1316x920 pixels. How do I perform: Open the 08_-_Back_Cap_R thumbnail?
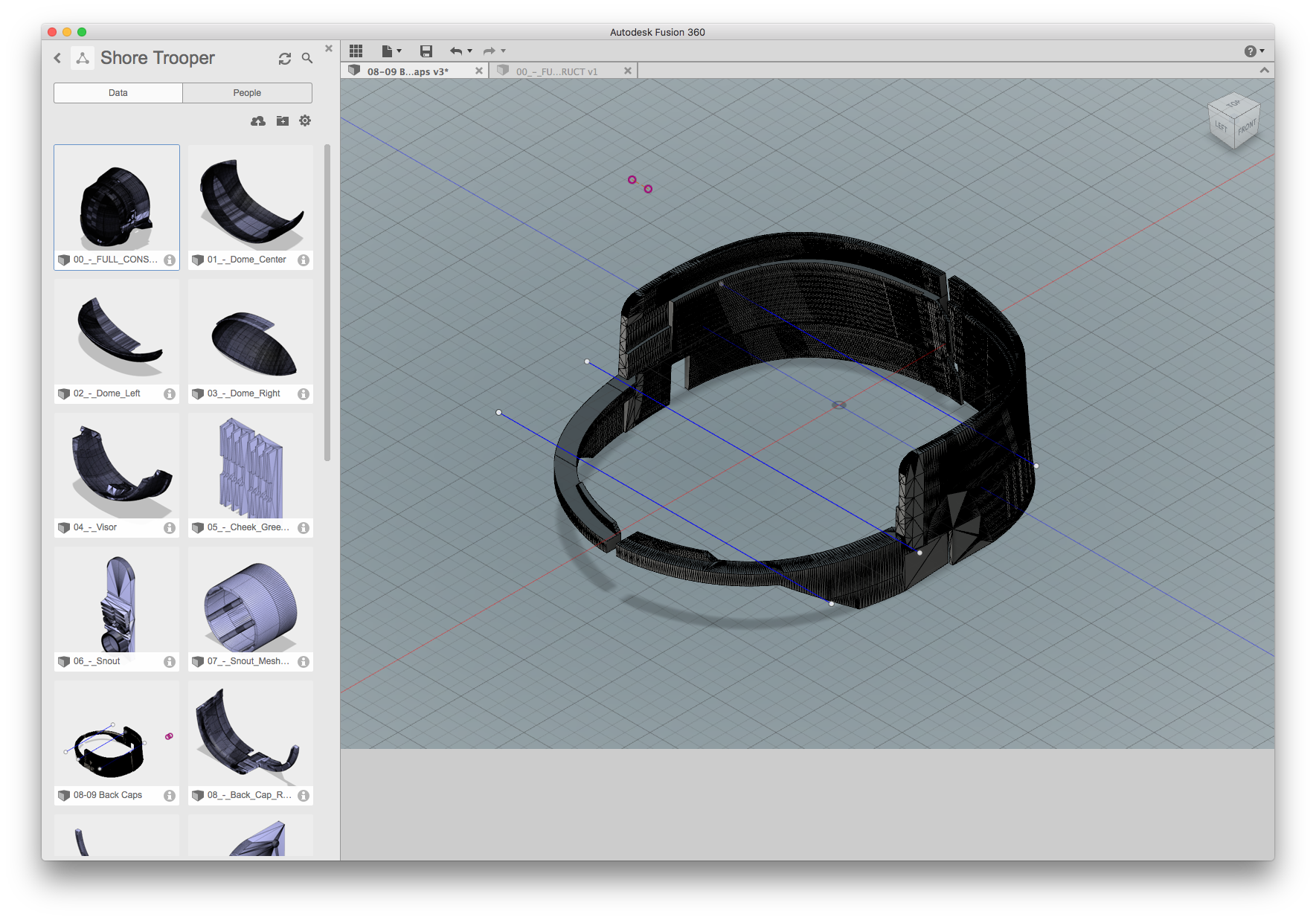pos(251,734)
